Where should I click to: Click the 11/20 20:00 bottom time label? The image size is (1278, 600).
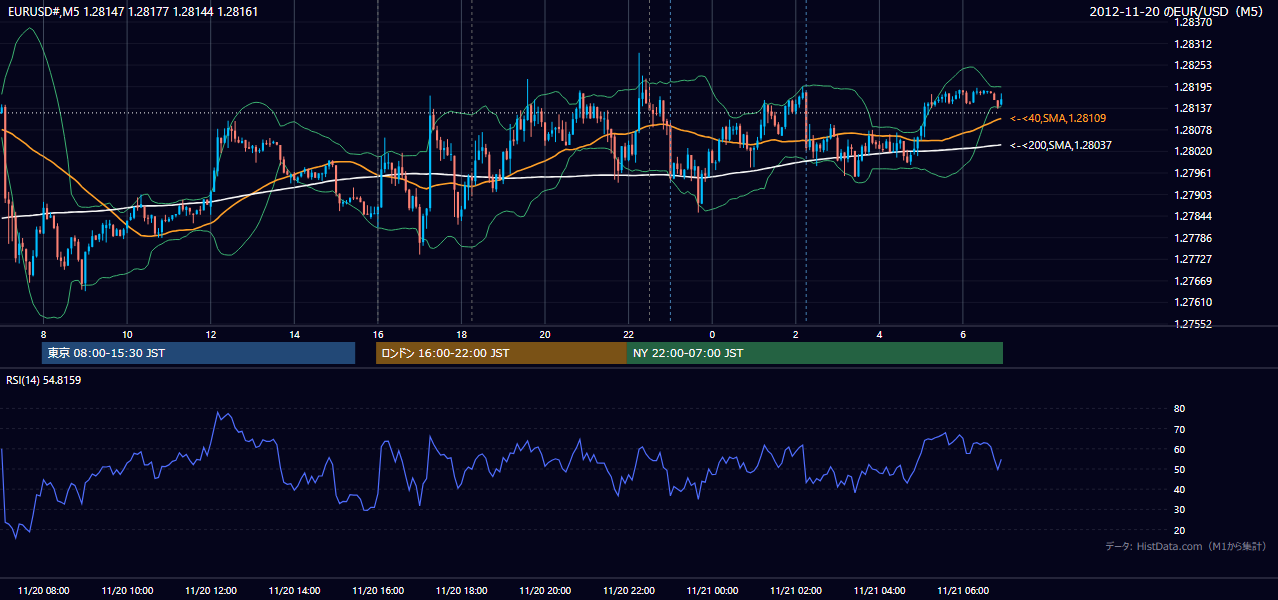point(545,591)
